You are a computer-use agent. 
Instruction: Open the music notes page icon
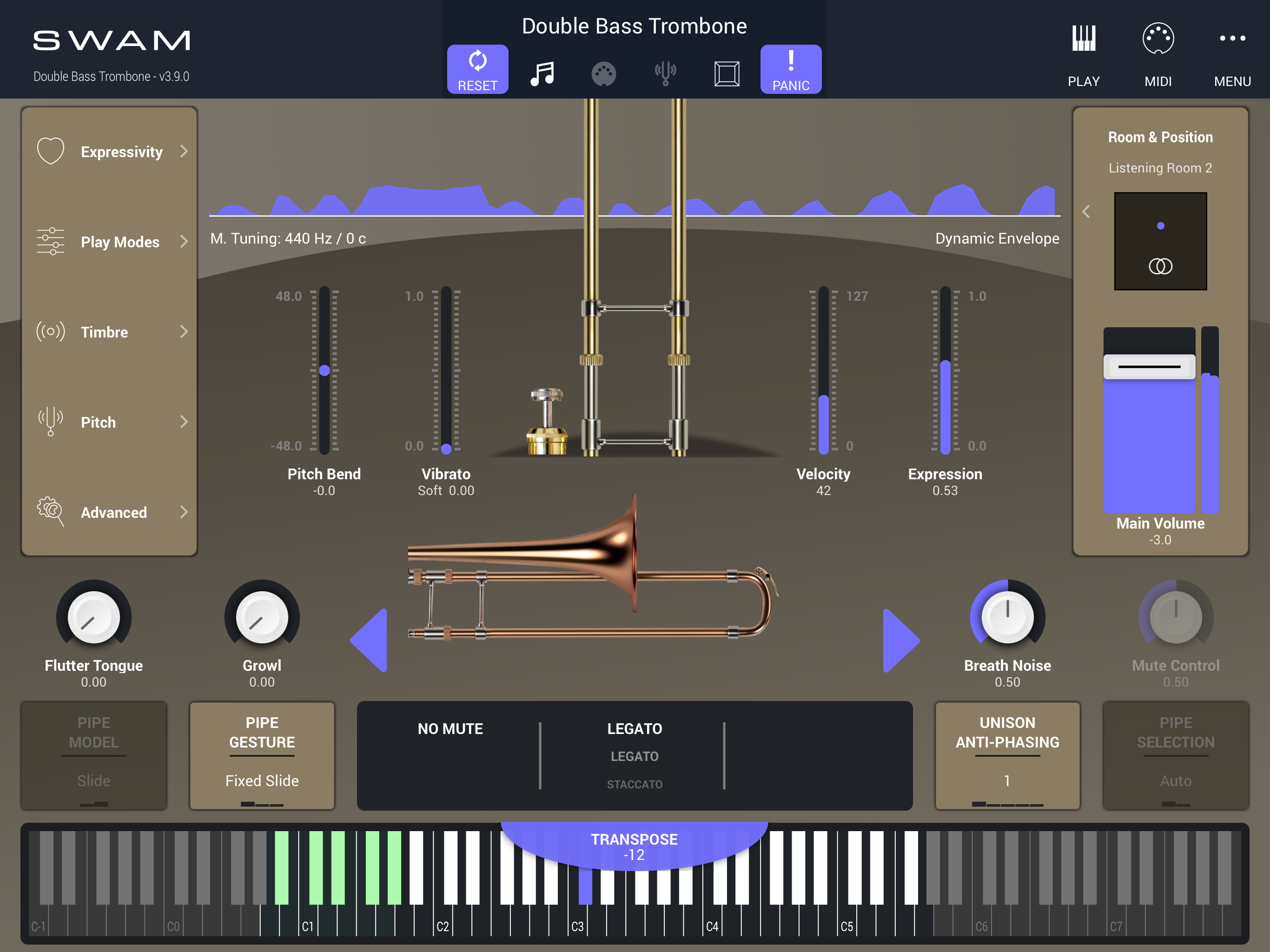tap(542, 73)
